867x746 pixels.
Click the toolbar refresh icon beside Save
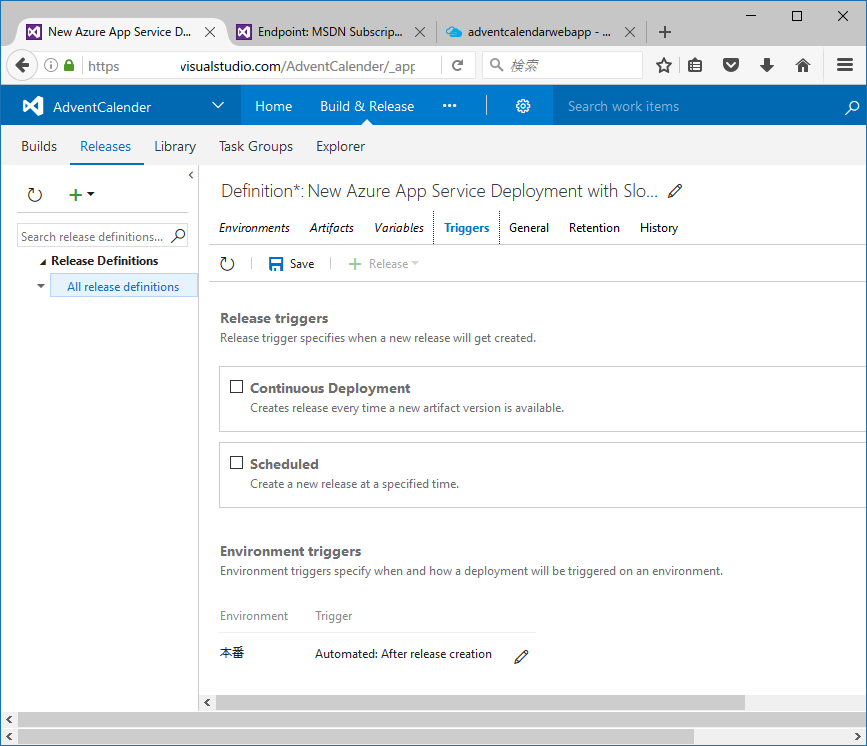point(227,264)
